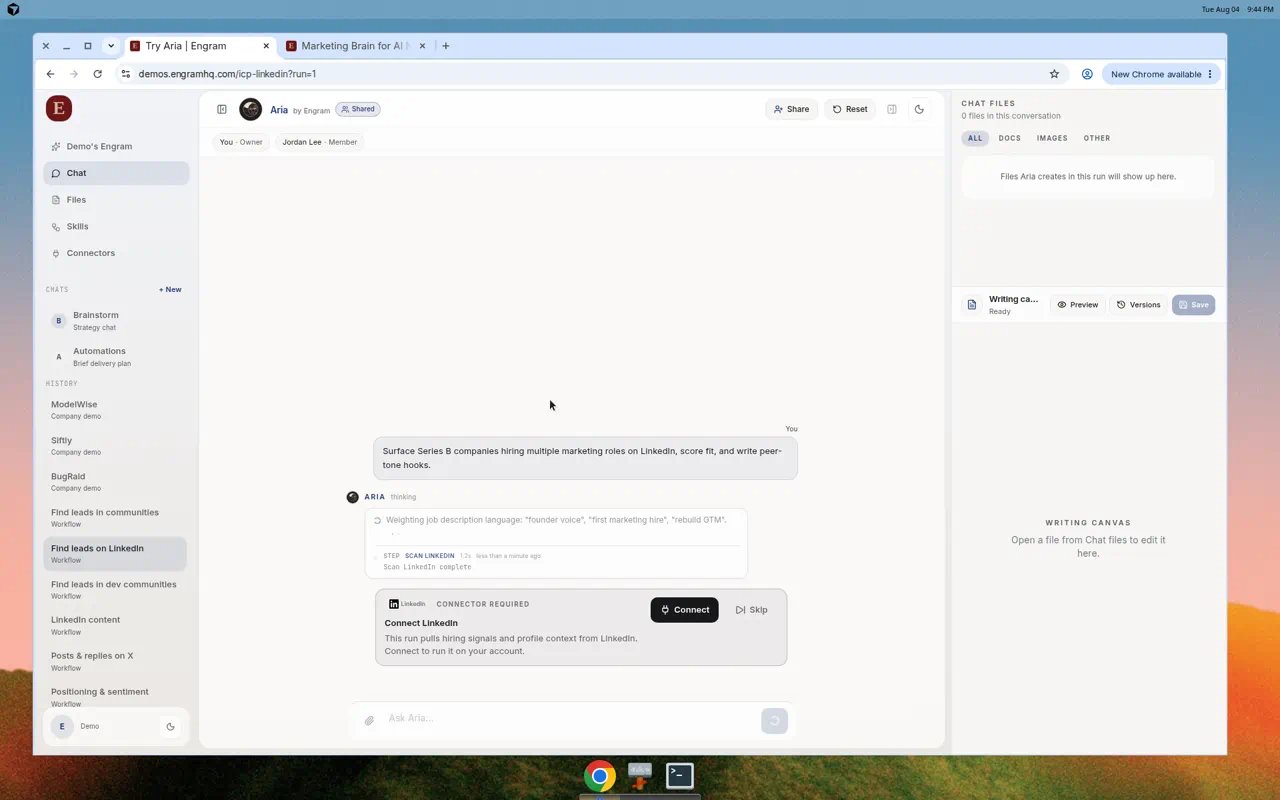Open the Connectors section in the sidebar
This screenshot has height=800, width=1280.
click(x=116, y=253)
